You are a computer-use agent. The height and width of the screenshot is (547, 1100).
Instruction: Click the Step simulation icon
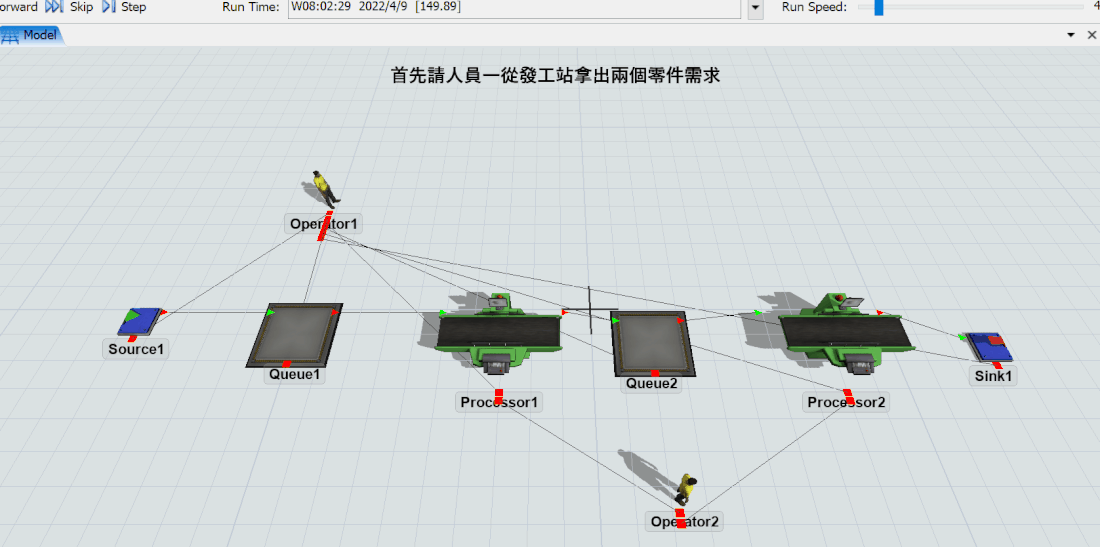click(109, 7)
